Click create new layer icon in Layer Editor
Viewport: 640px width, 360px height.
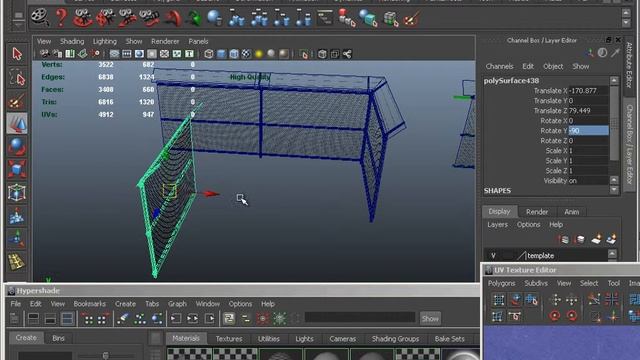[596, 239]
